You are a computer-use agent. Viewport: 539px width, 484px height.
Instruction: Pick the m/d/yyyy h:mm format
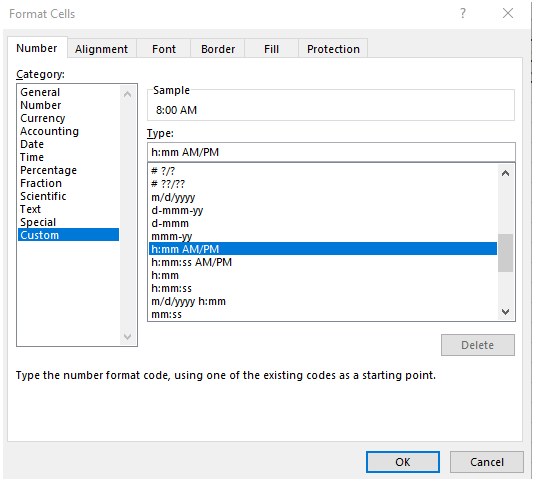(188, 301)
